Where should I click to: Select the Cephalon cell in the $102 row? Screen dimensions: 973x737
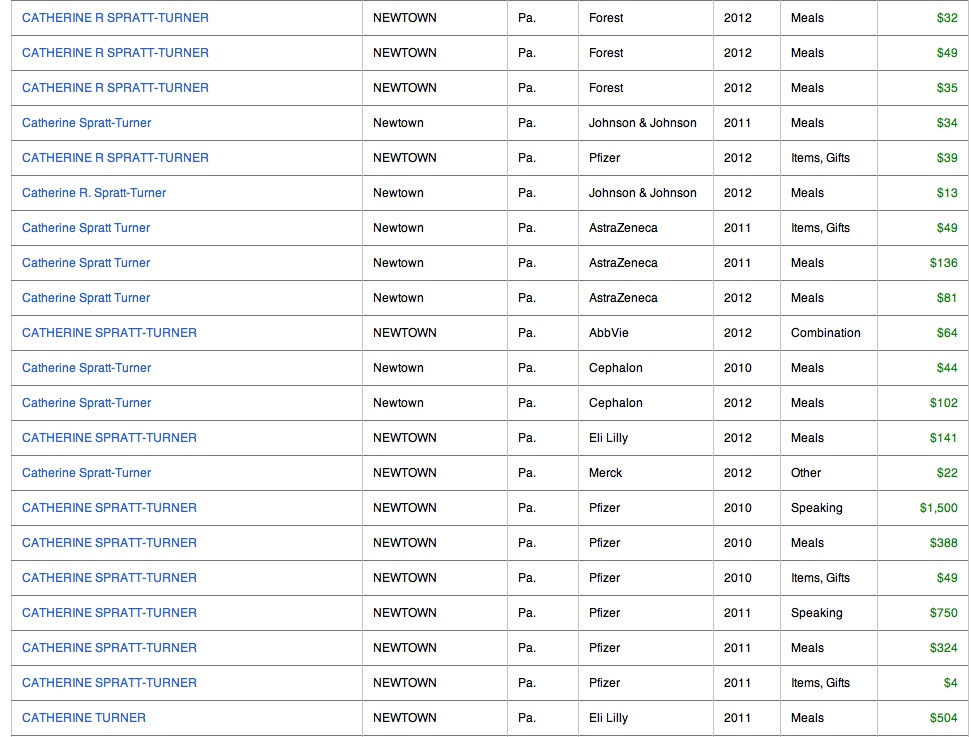click(x=646, y=403)
